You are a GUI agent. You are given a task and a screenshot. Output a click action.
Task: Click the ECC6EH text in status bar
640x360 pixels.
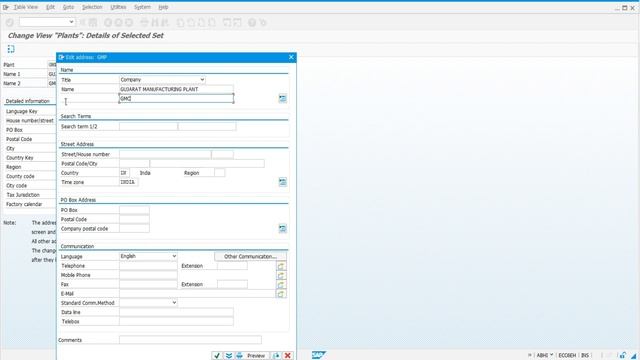click(567, 356)
